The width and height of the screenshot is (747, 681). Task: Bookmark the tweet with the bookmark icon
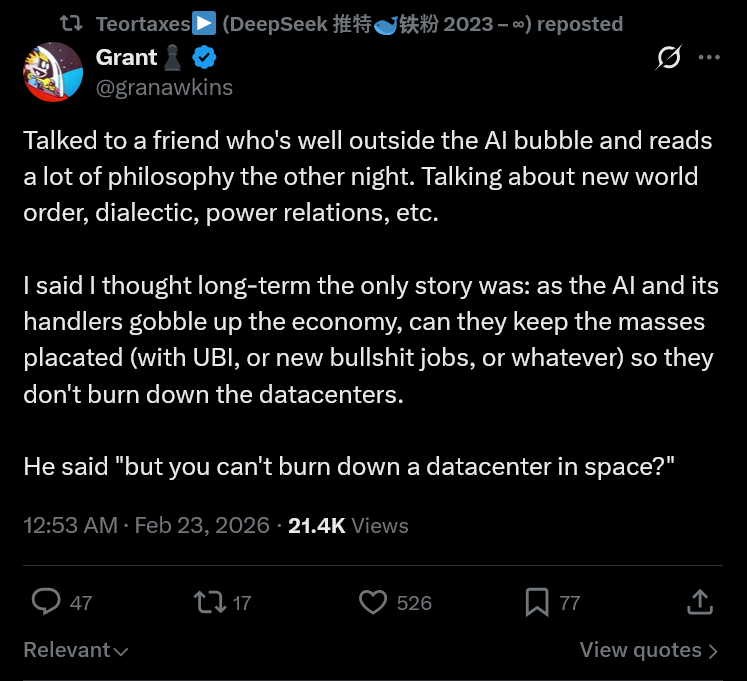pyautogui.click(x=537, y=601)
